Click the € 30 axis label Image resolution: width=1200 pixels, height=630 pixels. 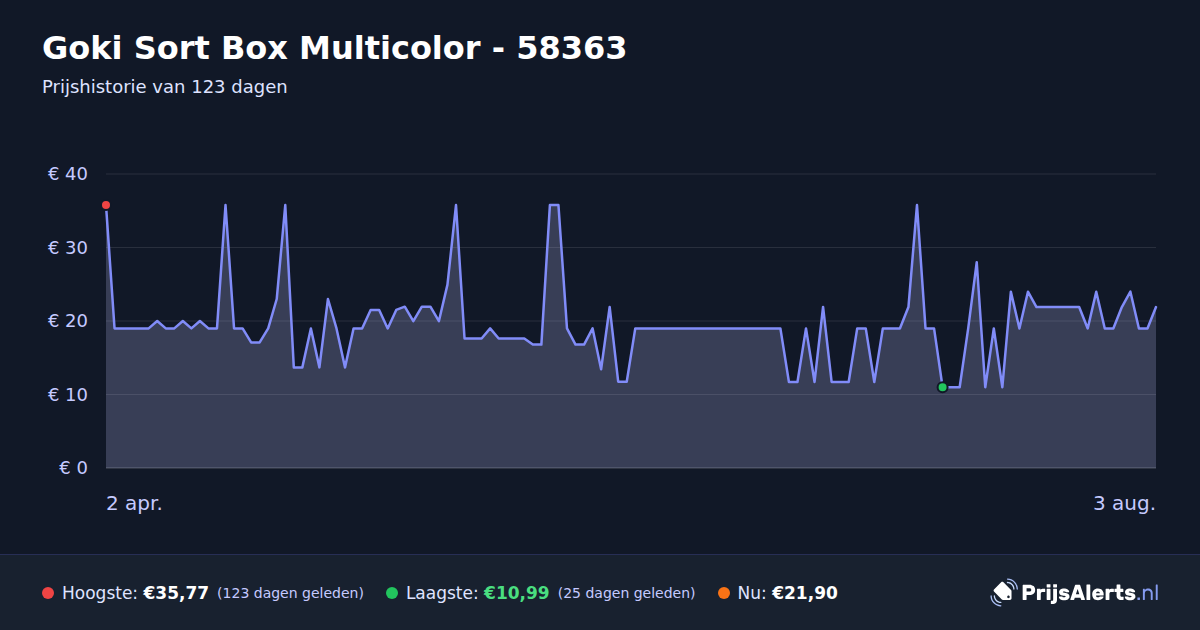[x=68, y=248]
